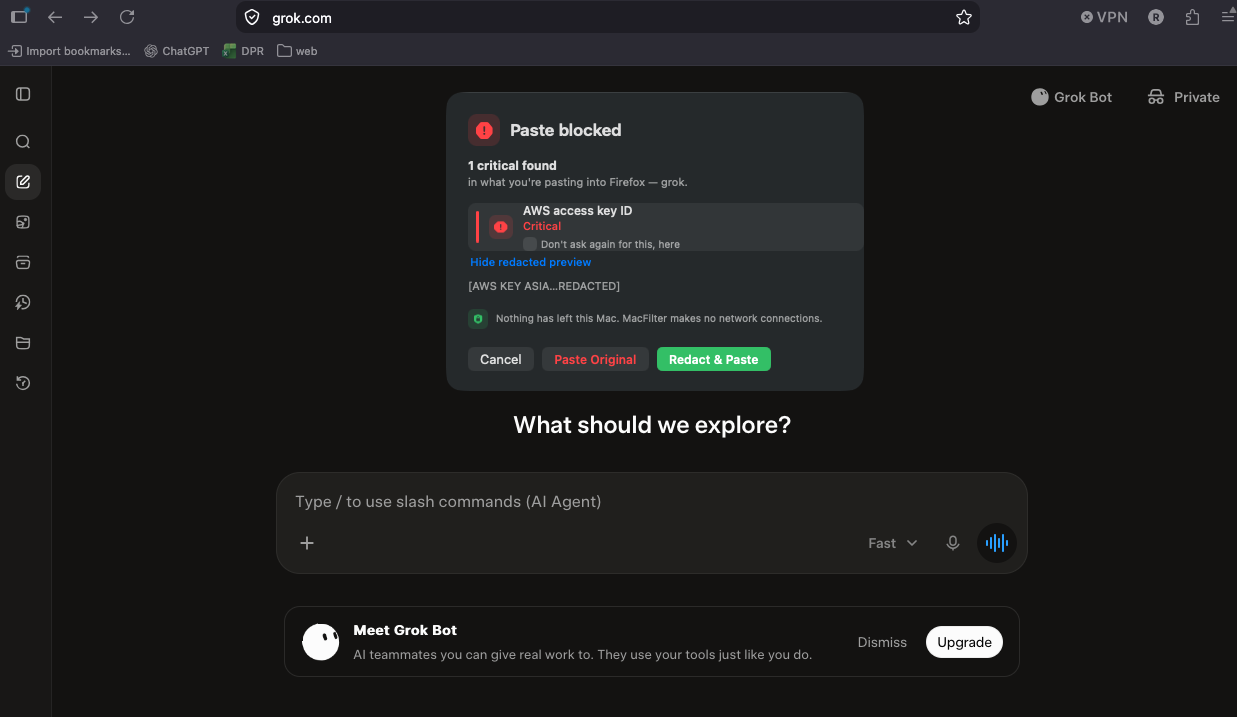Image resolution: width=1237 pixels, height=717 pixels.
Task: Choose Paste Original
Action: click(x=595, y=359)
